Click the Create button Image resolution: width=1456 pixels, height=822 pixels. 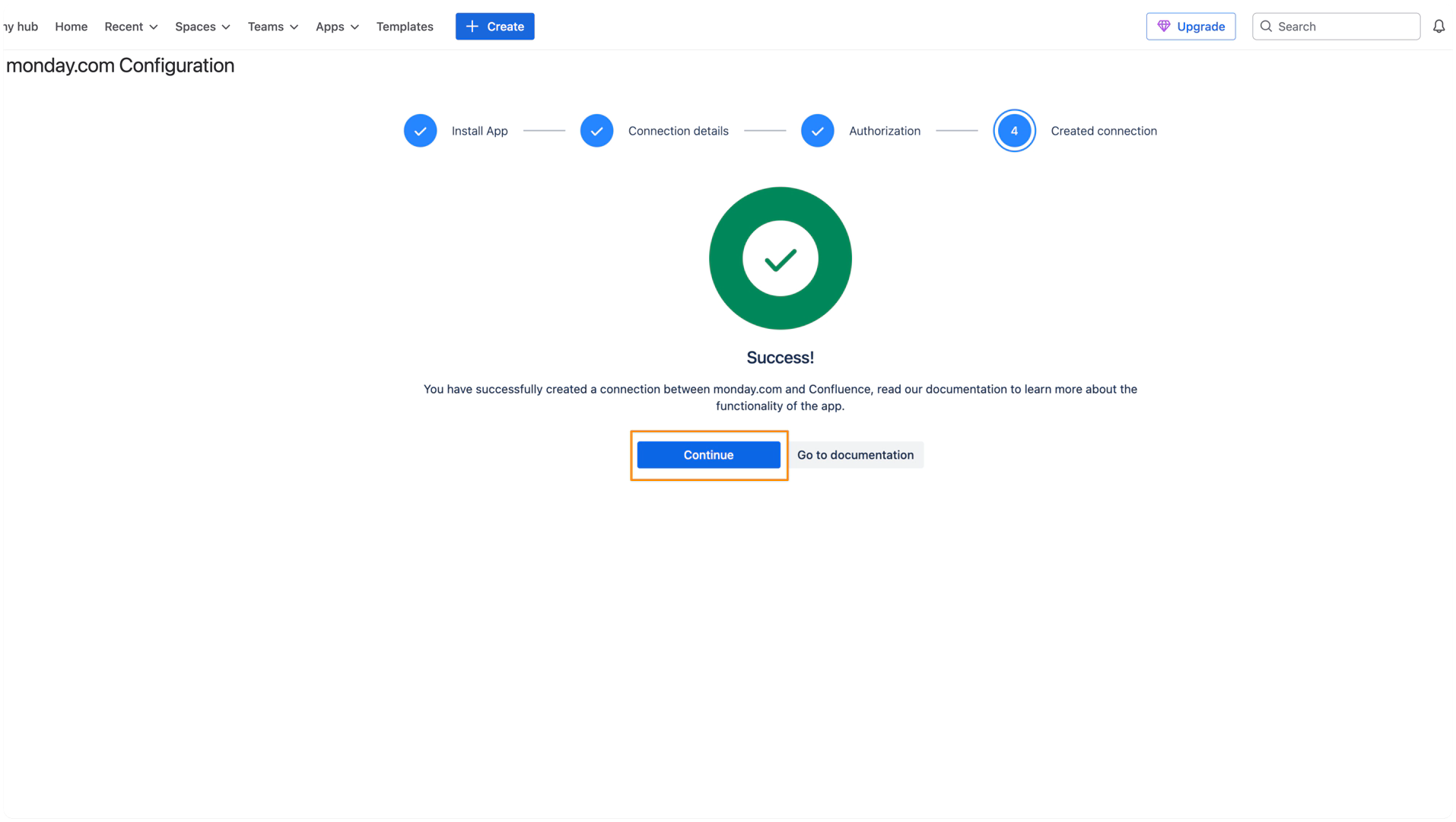click(x=494, y=27)
